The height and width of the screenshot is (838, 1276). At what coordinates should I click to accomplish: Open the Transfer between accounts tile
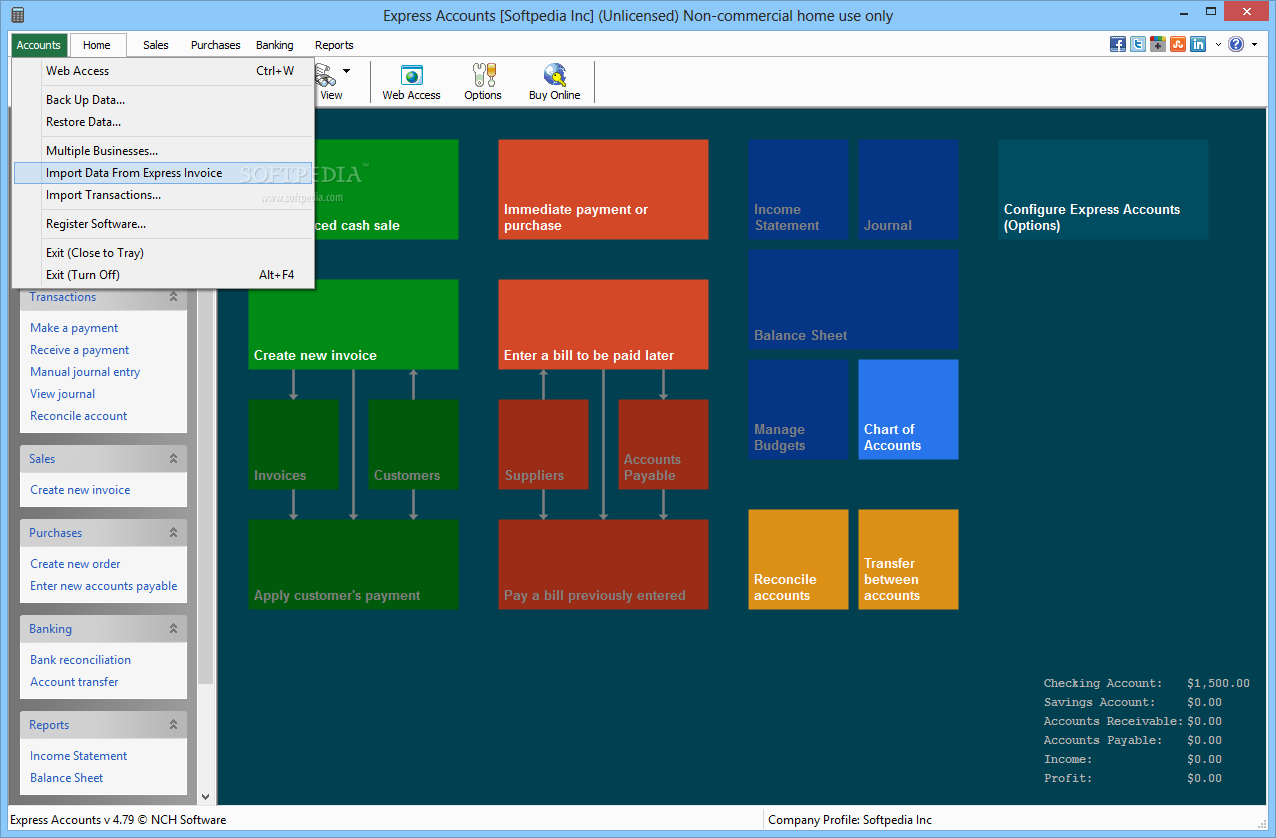pos(908,559)
